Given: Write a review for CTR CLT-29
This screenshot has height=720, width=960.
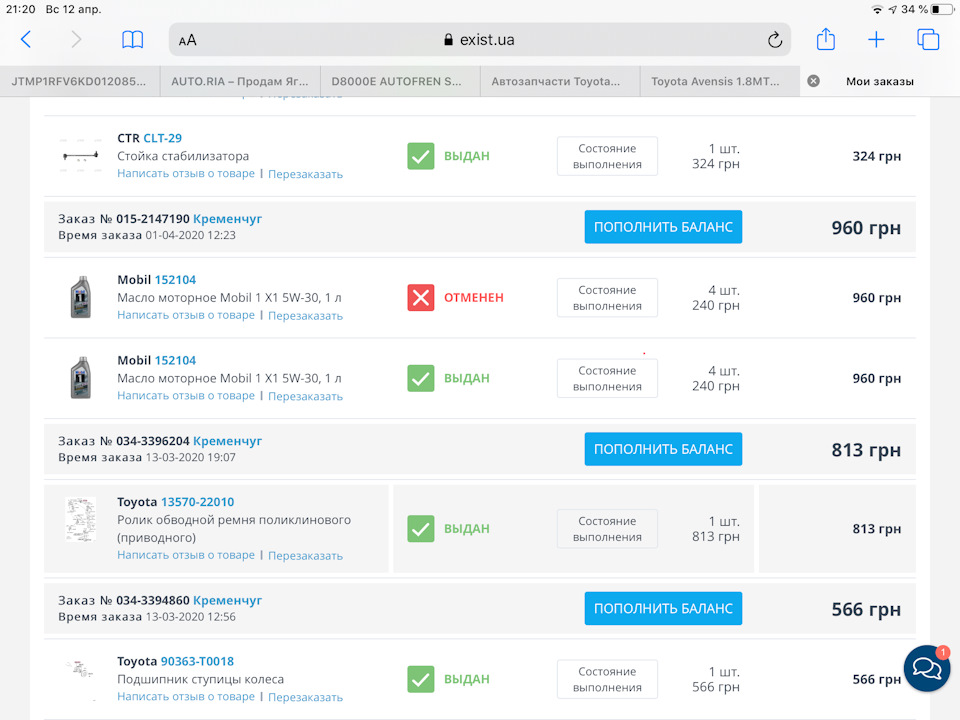Looking at the screenshot, I should coord(186,174).
